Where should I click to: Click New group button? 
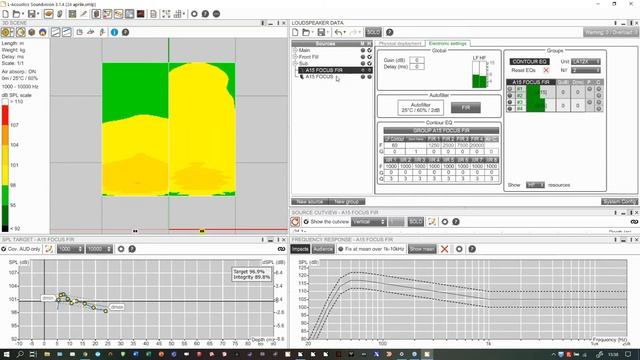347,202
